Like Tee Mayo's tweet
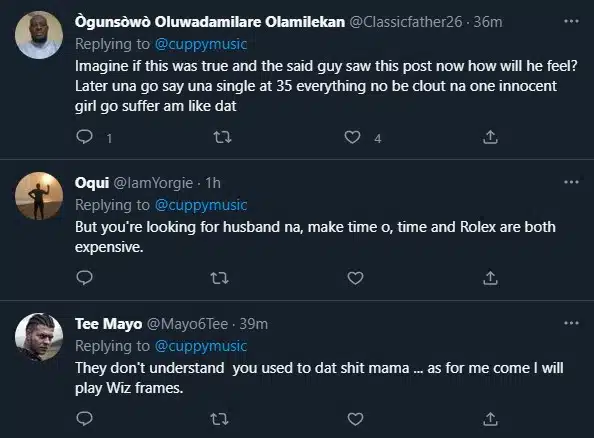This screenshot has height=438, width=594. coord(355,419)
